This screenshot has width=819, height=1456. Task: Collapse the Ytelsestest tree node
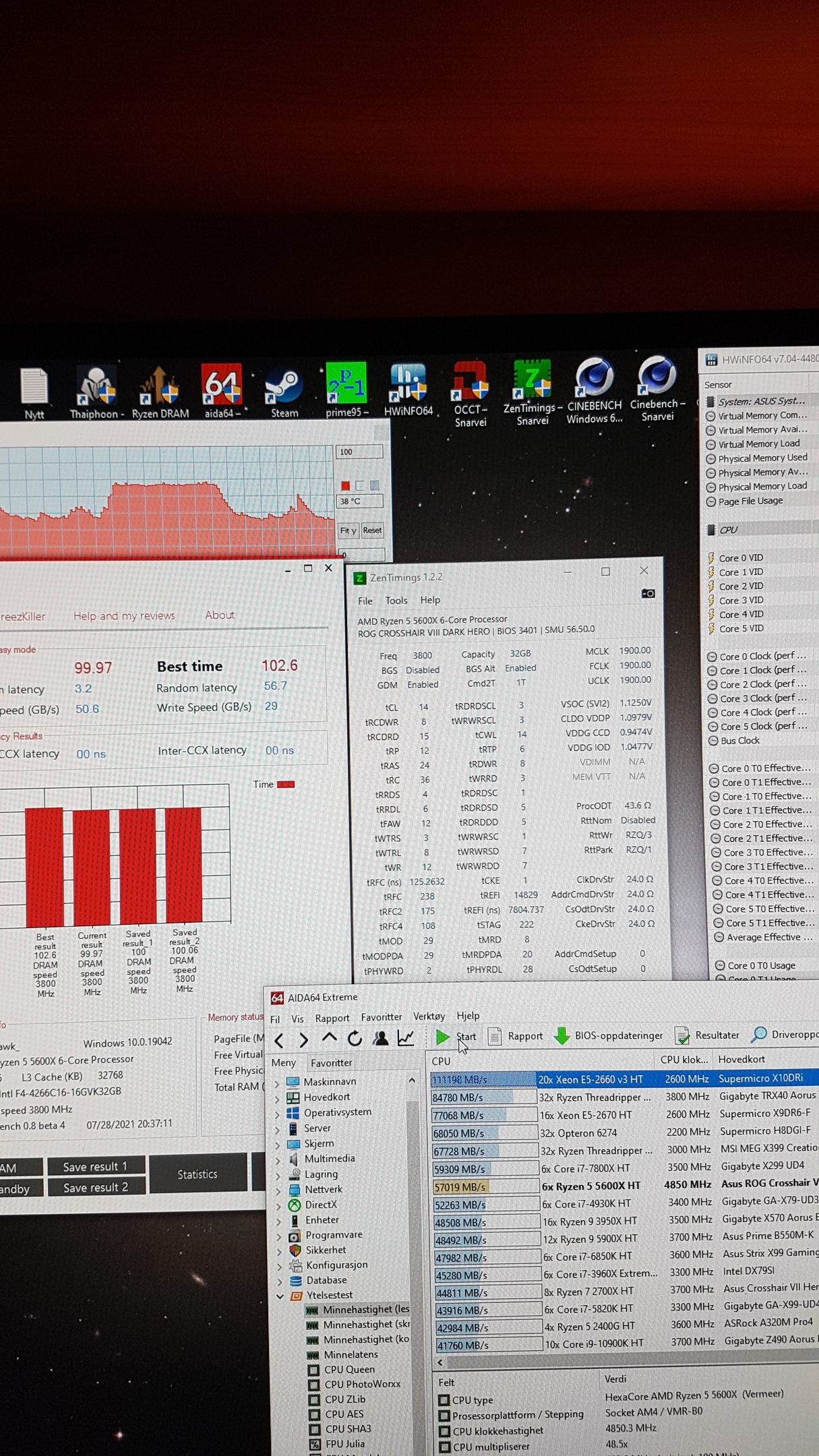280,1296
